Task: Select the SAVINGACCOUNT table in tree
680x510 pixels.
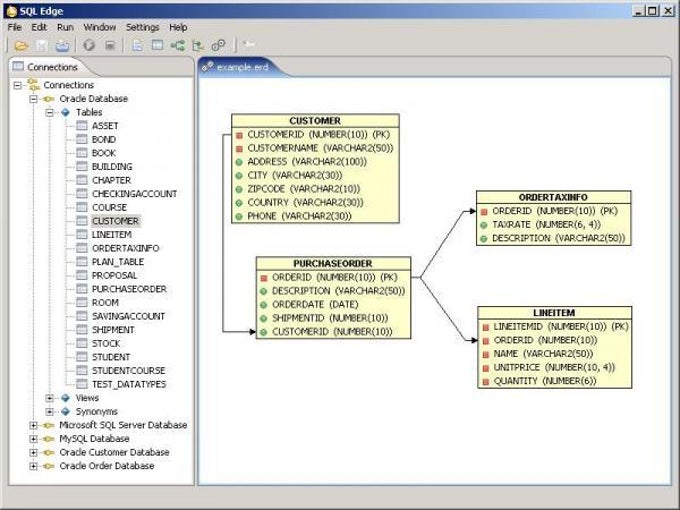Action: (x=128, y=316)
